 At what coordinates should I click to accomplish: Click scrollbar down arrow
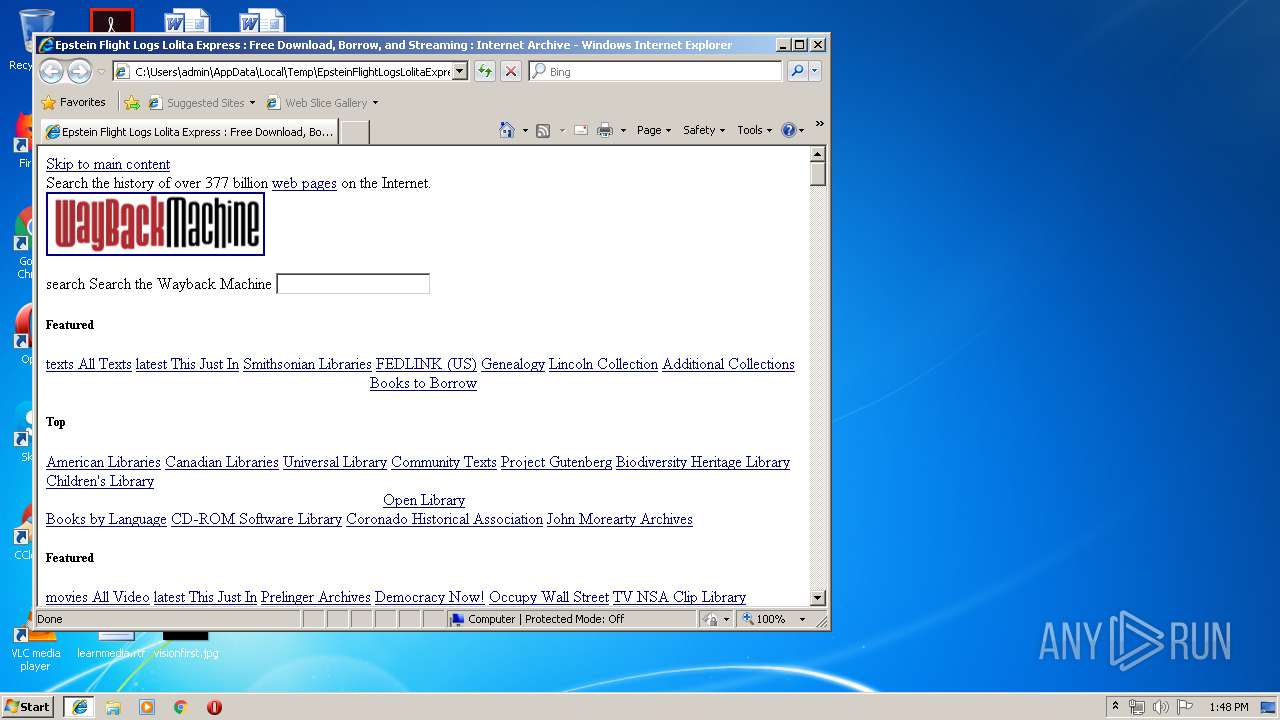818,598
